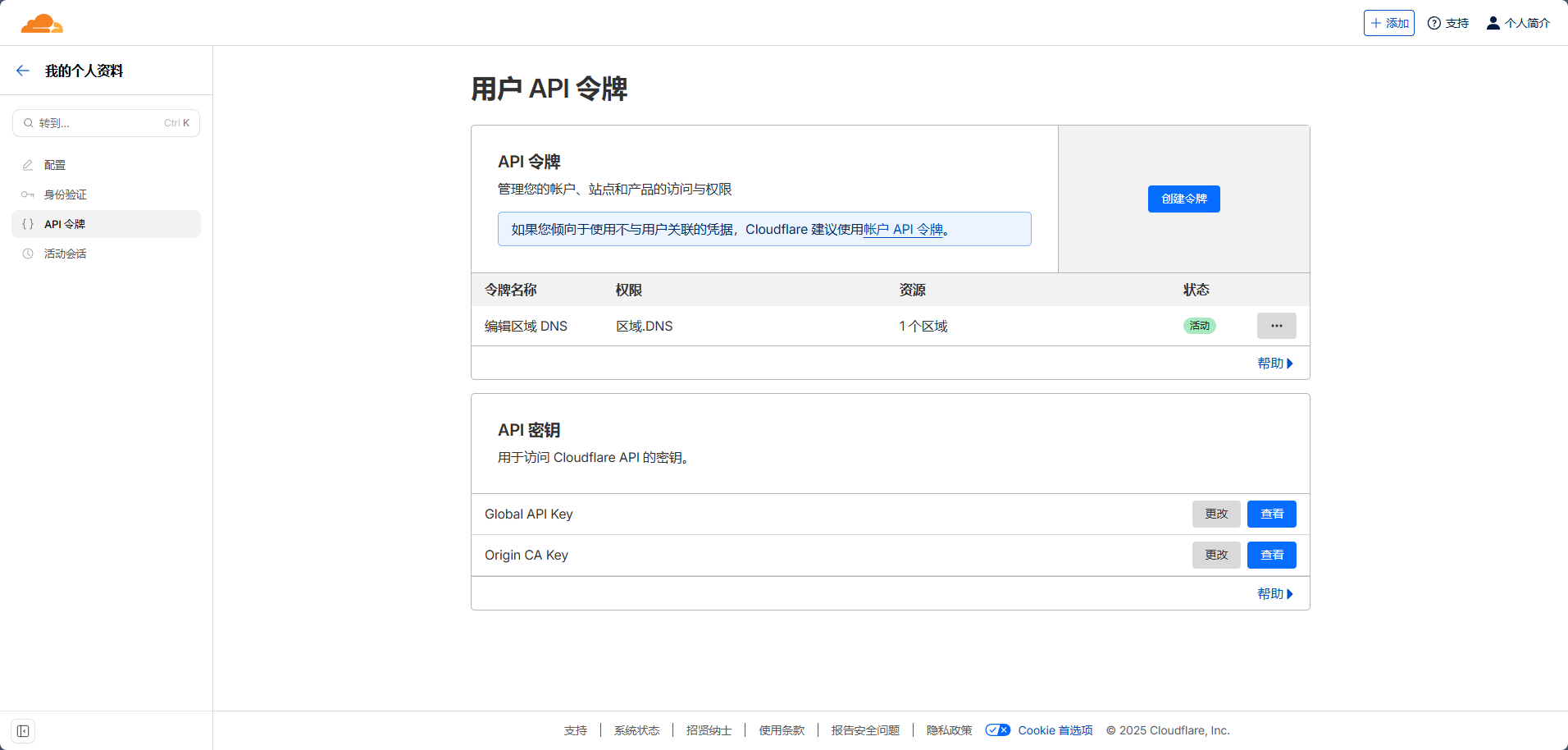The height and width of the screenshot is (750, 1568).
Task: Collapse sidebar using bottom-left panel icon
Action: pos(23,731)
